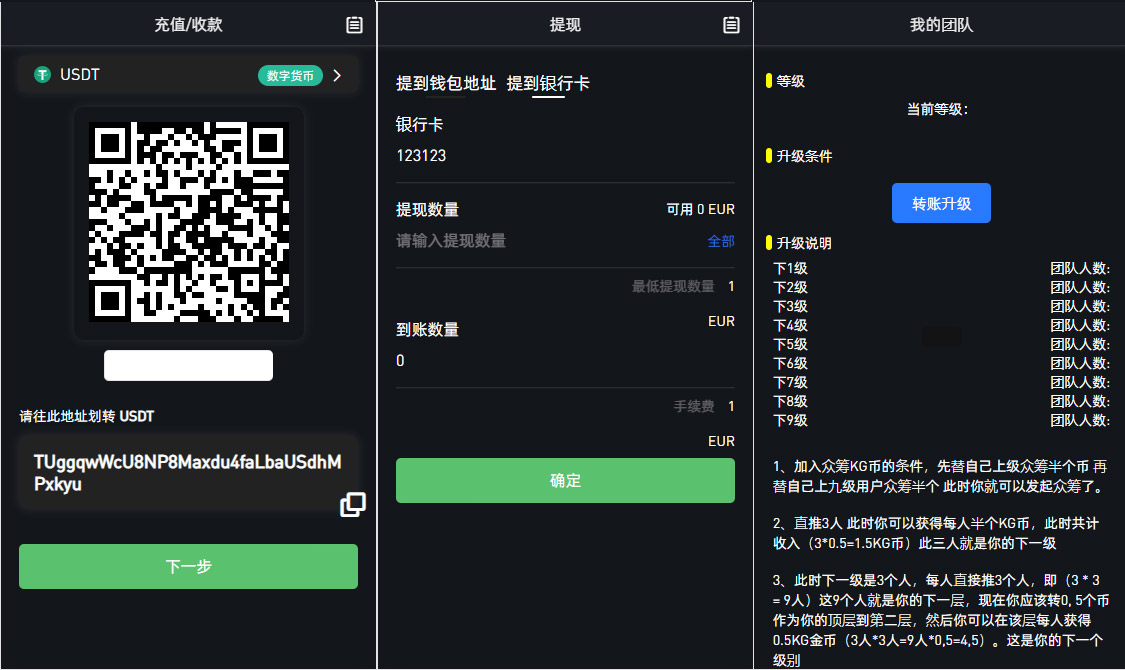Click the 等级 section heading
1125x670 pixels.
tap(790, 81)
